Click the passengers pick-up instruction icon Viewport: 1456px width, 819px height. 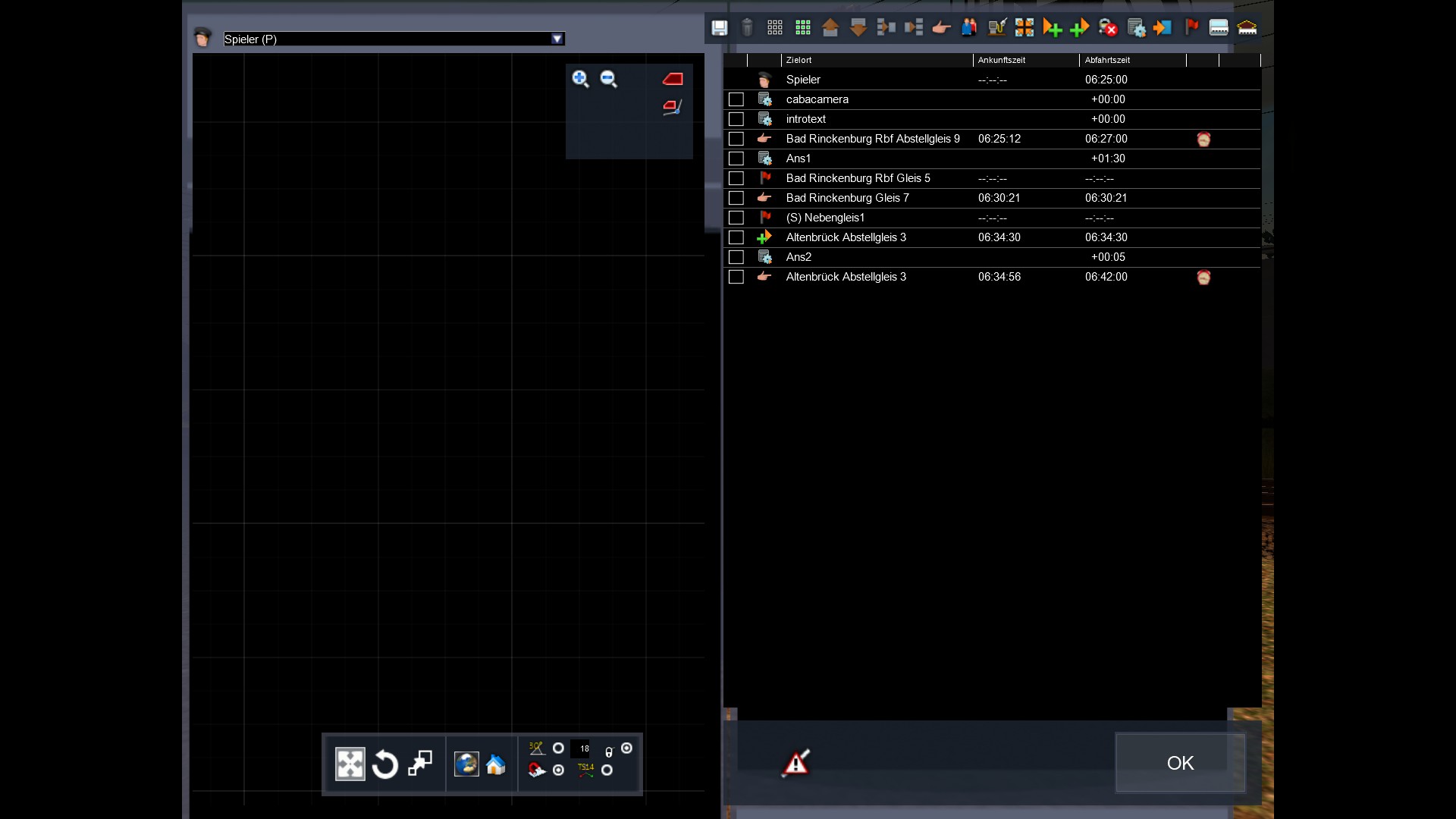pos(968,28)
